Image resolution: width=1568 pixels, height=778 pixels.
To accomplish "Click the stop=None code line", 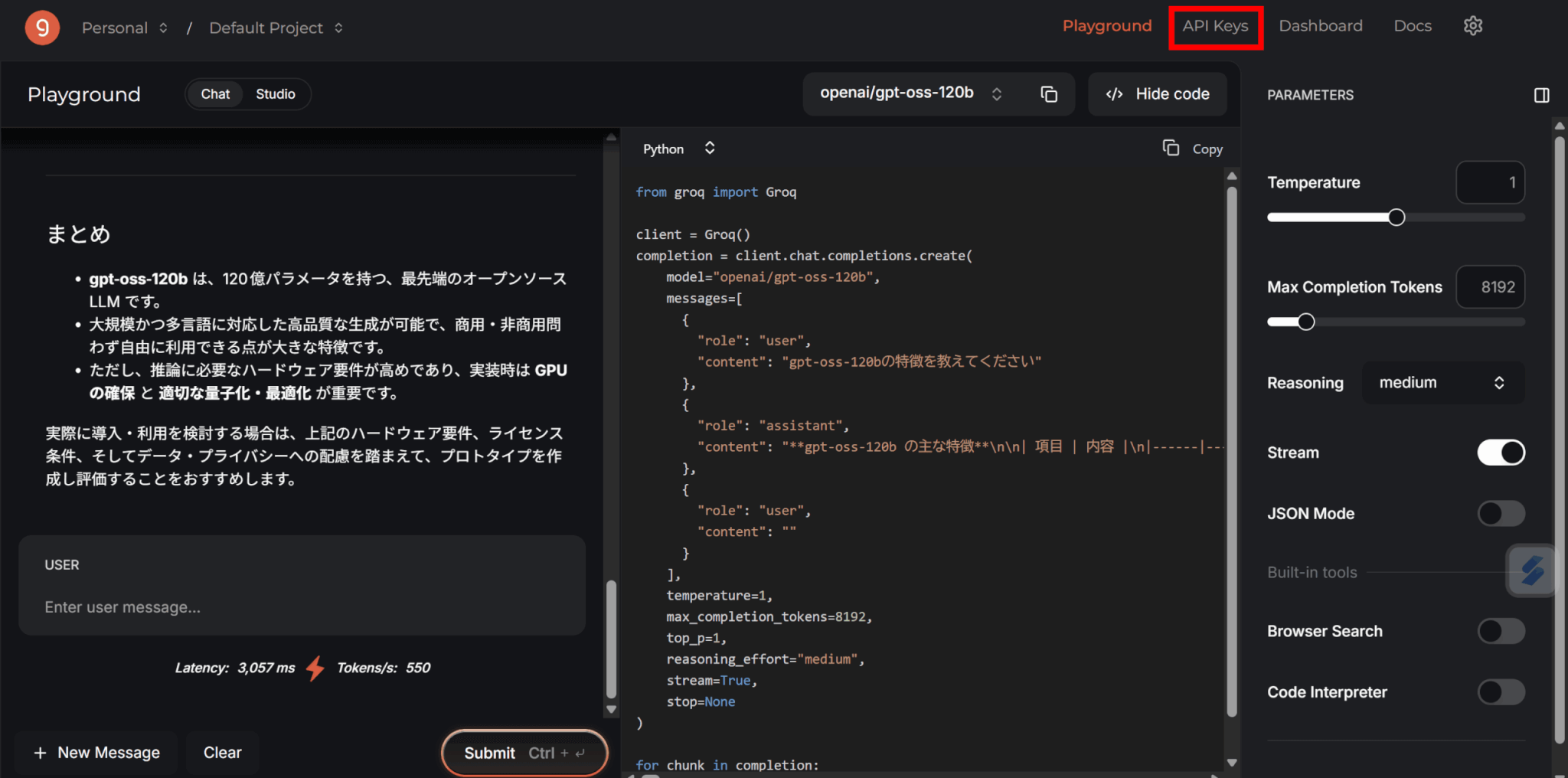I will tap(701, 702).
